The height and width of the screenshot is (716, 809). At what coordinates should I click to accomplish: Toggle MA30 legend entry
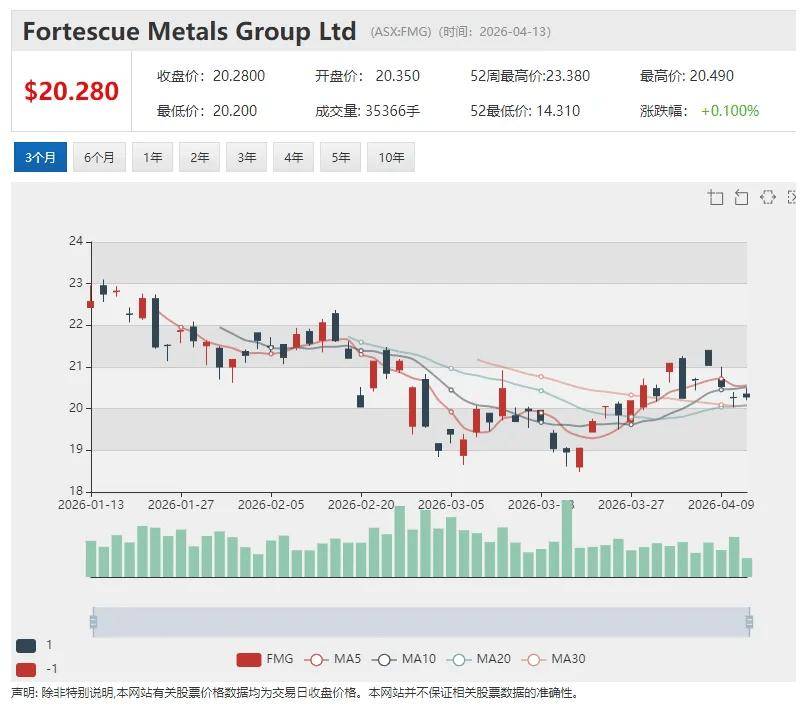548,659
